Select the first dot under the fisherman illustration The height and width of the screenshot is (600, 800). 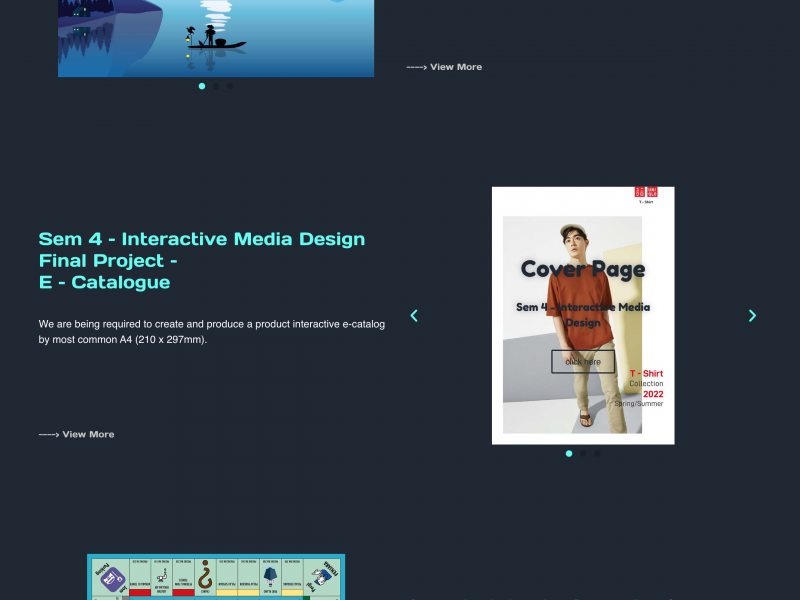click(x=202, y=86)
